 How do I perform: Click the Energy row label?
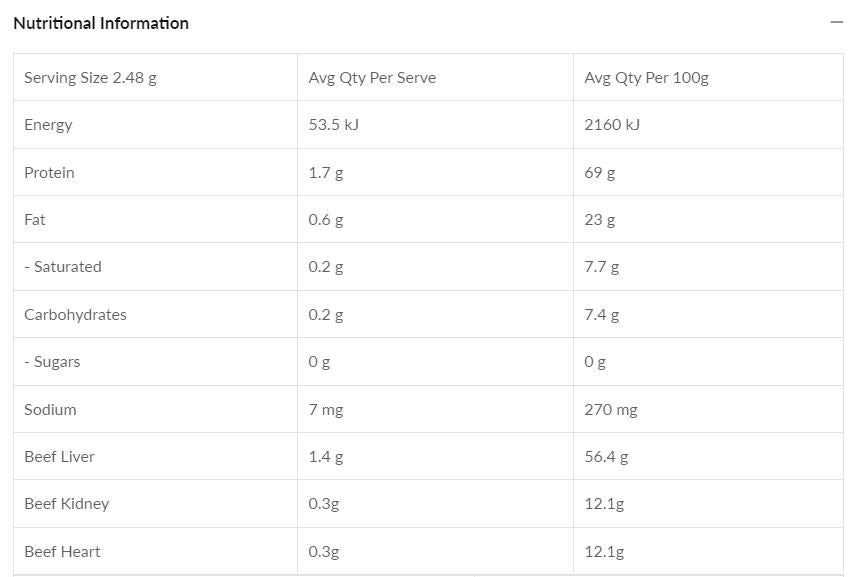[48, 125]
